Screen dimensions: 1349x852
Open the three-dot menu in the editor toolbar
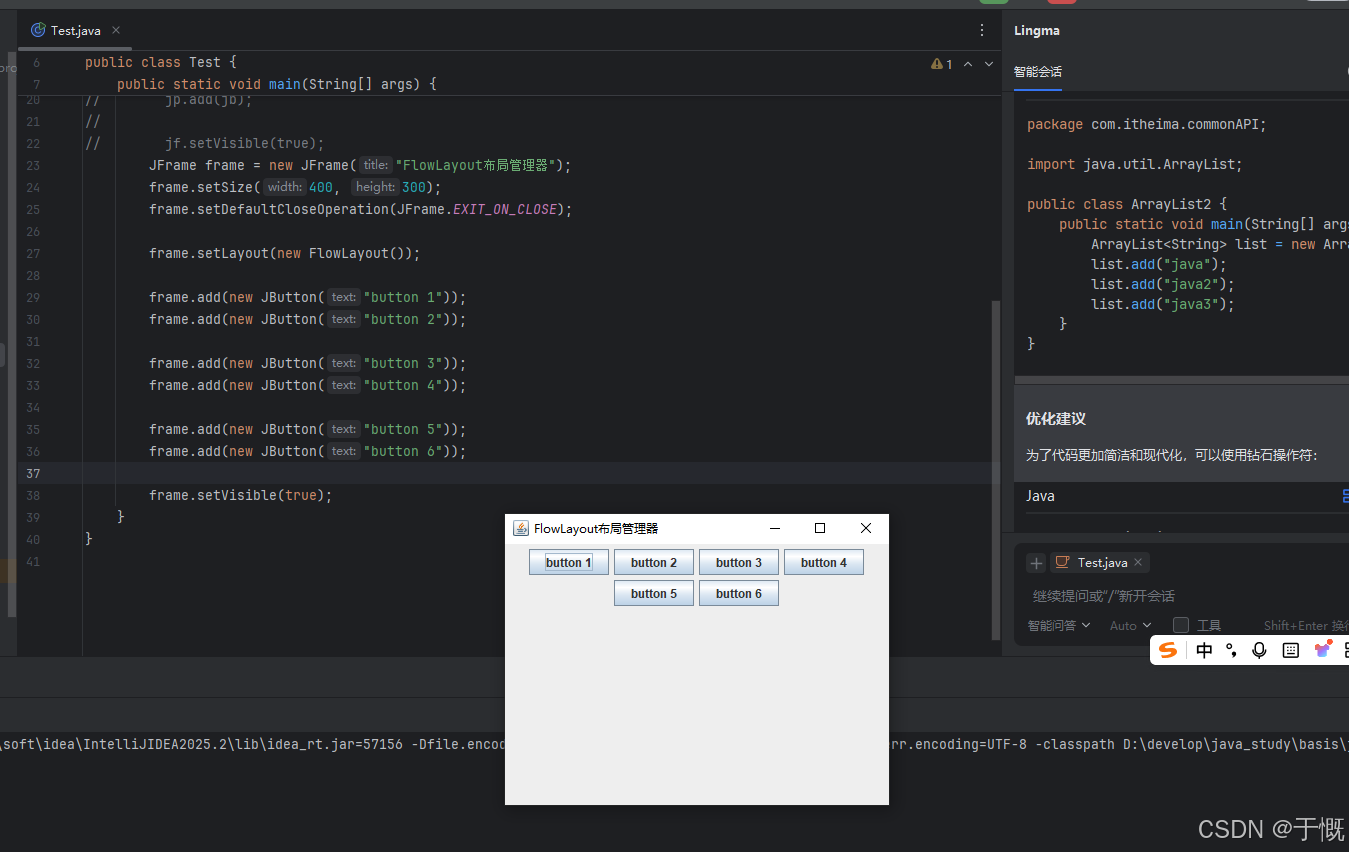tap(981, 31)
